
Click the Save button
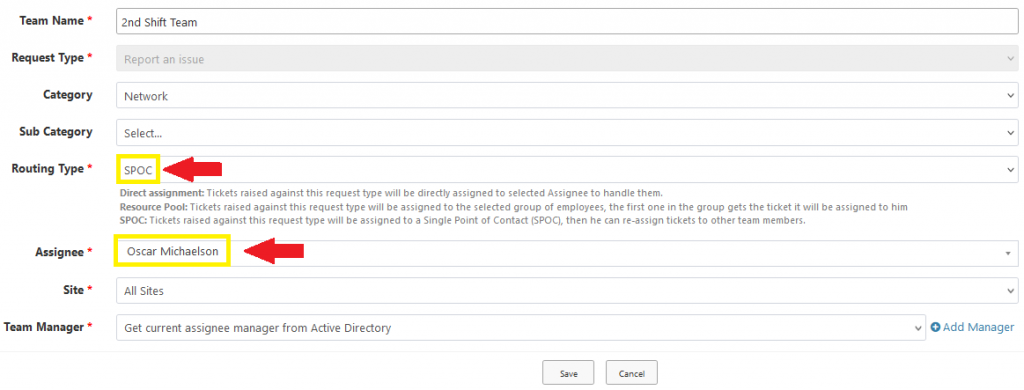(x=568, y=374)
